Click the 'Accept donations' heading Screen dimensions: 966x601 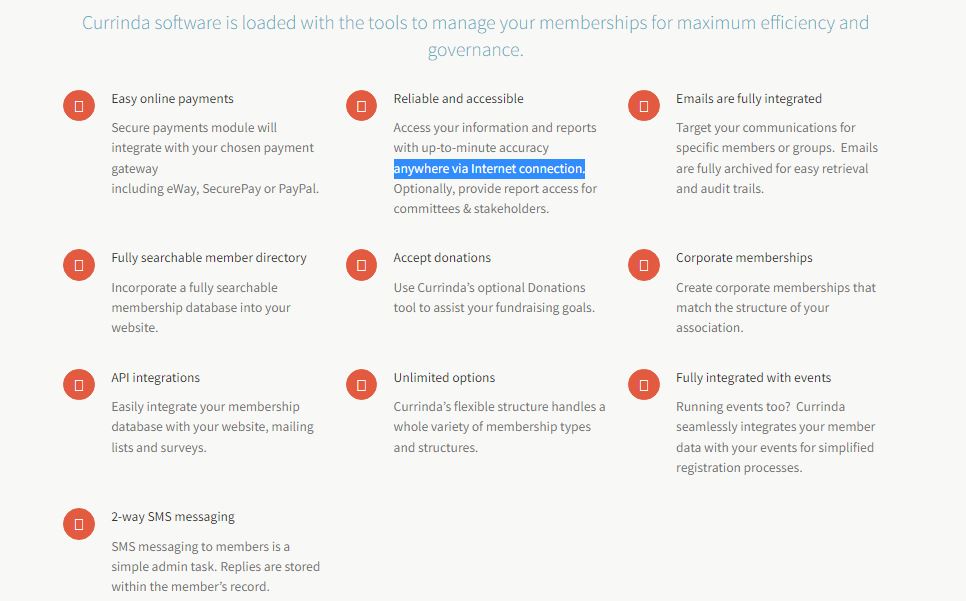[442, 258]
